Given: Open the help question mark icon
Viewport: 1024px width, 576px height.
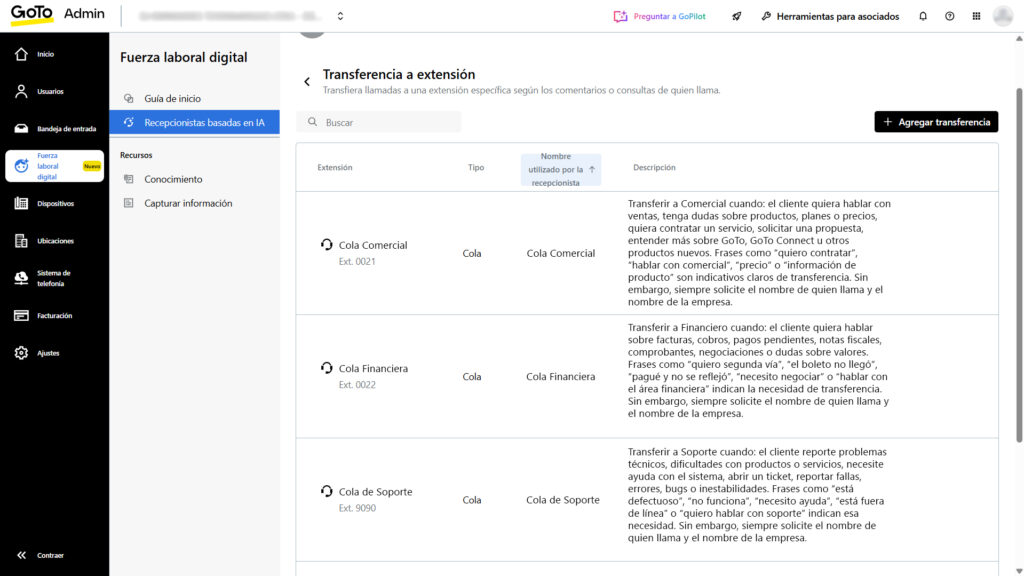Looking at the screenshot, I should click(949, 16).
